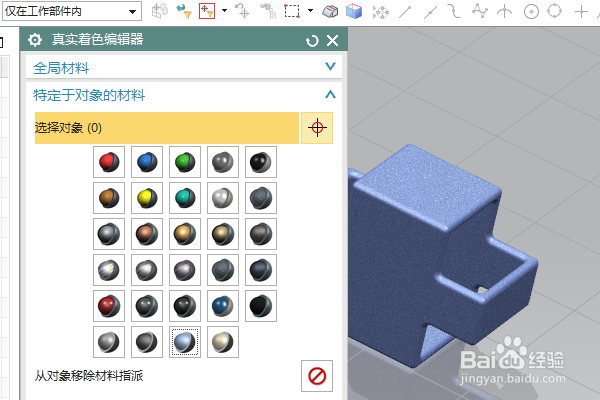The width and height of the screenshot is (600, 400).
Task: Click the dashed rectangle selection icon
Action: [292, 11]
